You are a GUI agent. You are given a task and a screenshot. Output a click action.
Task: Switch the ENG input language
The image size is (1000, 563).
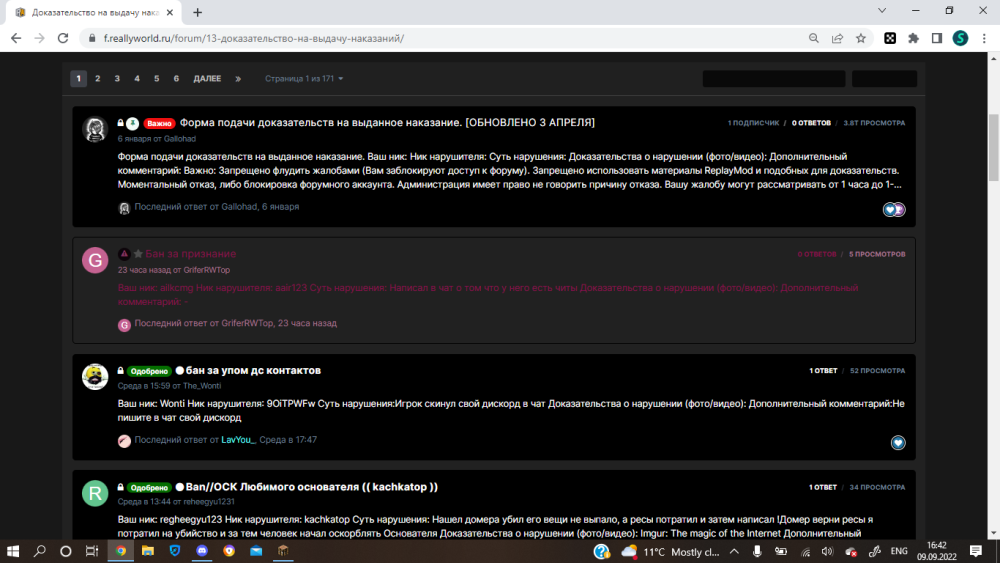point(899,552)
